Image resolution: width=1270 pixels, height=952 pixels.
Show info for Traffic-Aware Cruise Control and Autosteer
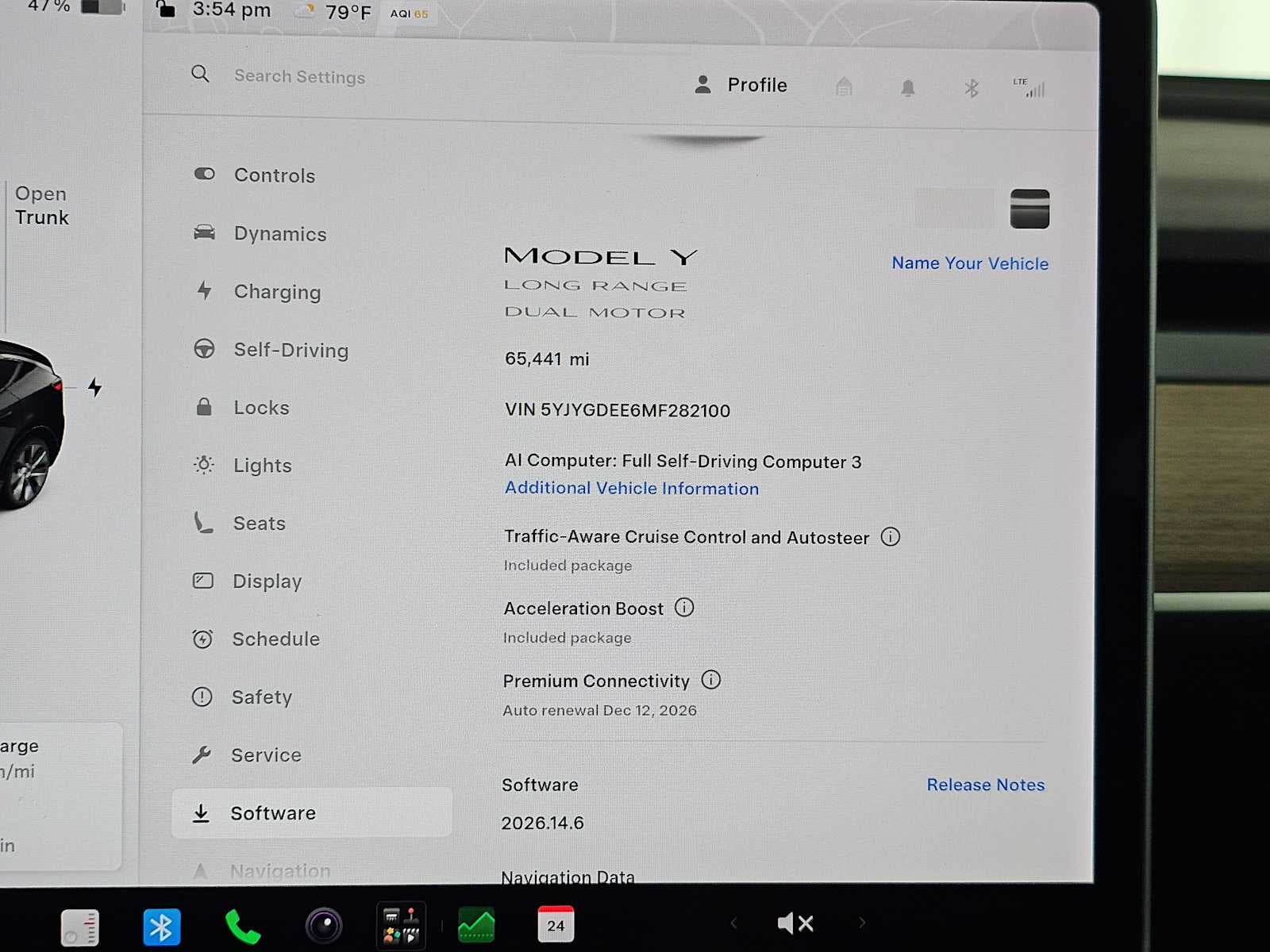pos(891,537)
